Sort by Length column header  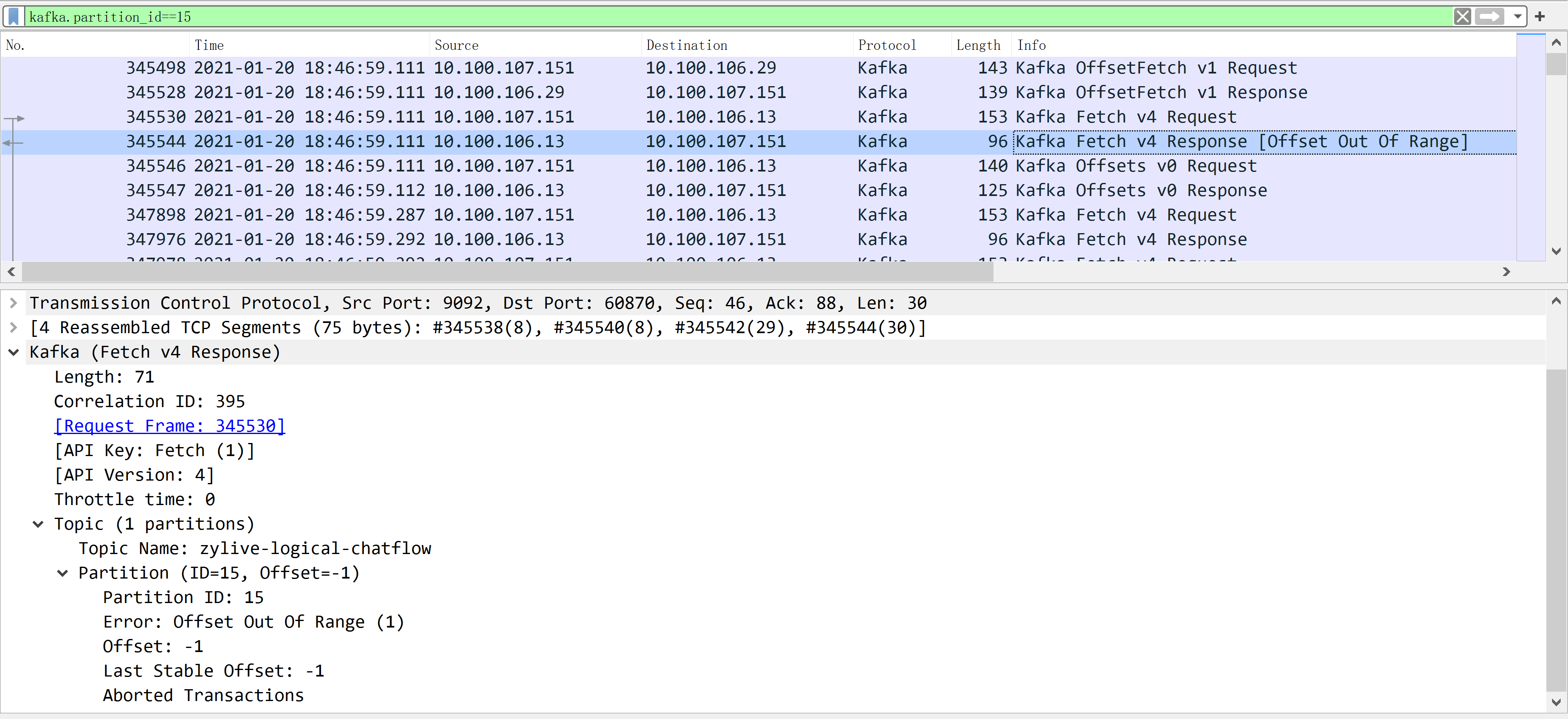click(978, 45)
